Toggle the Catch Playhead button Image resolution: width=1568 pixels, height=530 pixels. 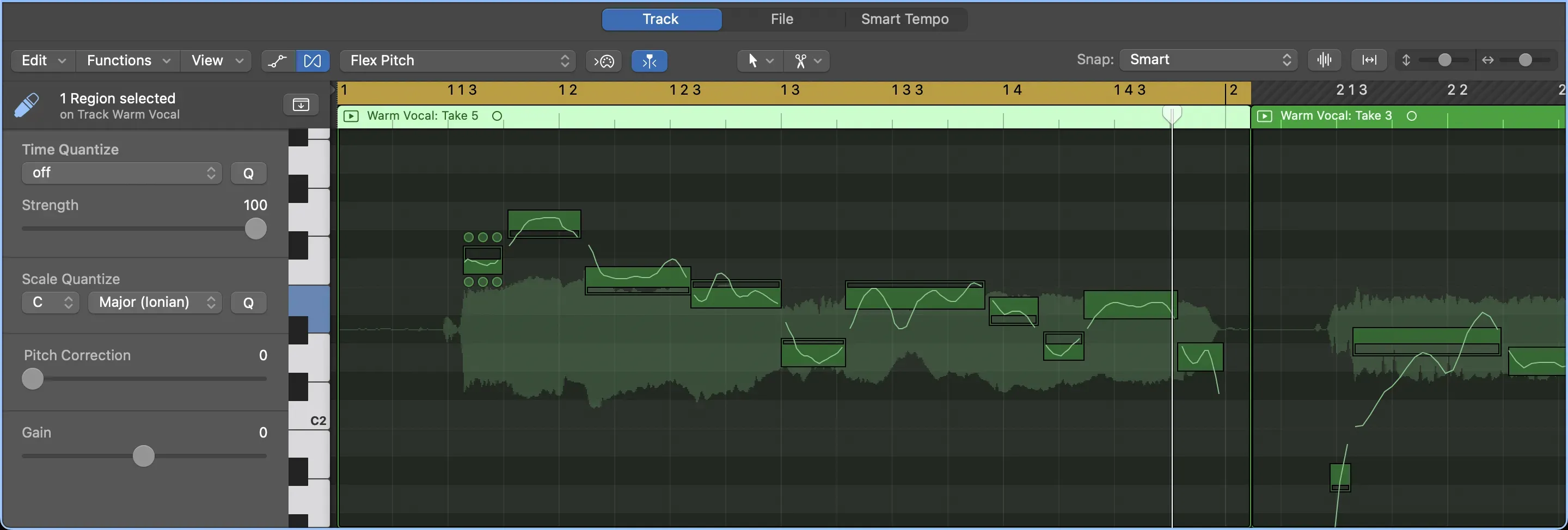650,61
